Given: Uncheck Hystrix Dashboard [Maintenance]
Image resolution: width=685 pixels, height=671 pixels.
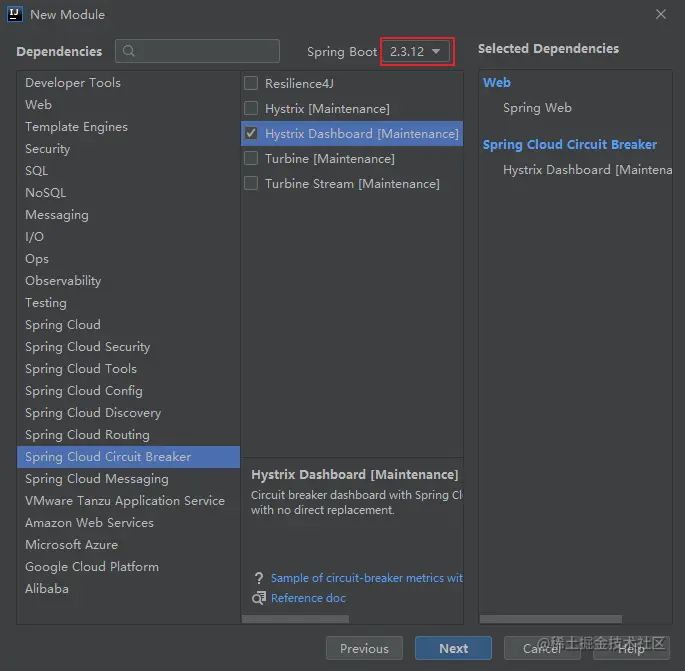Looking at the screenshot, I should [251, 133].
